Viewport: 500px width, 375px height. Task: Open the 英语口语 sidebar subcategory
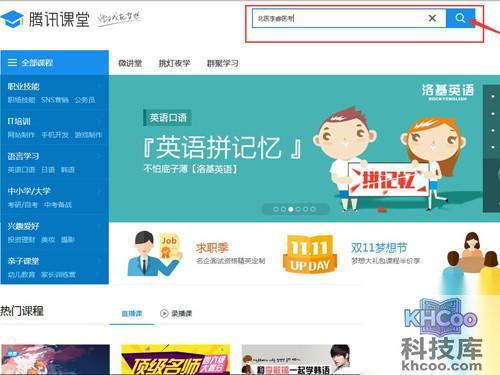(x=21, y=170)
